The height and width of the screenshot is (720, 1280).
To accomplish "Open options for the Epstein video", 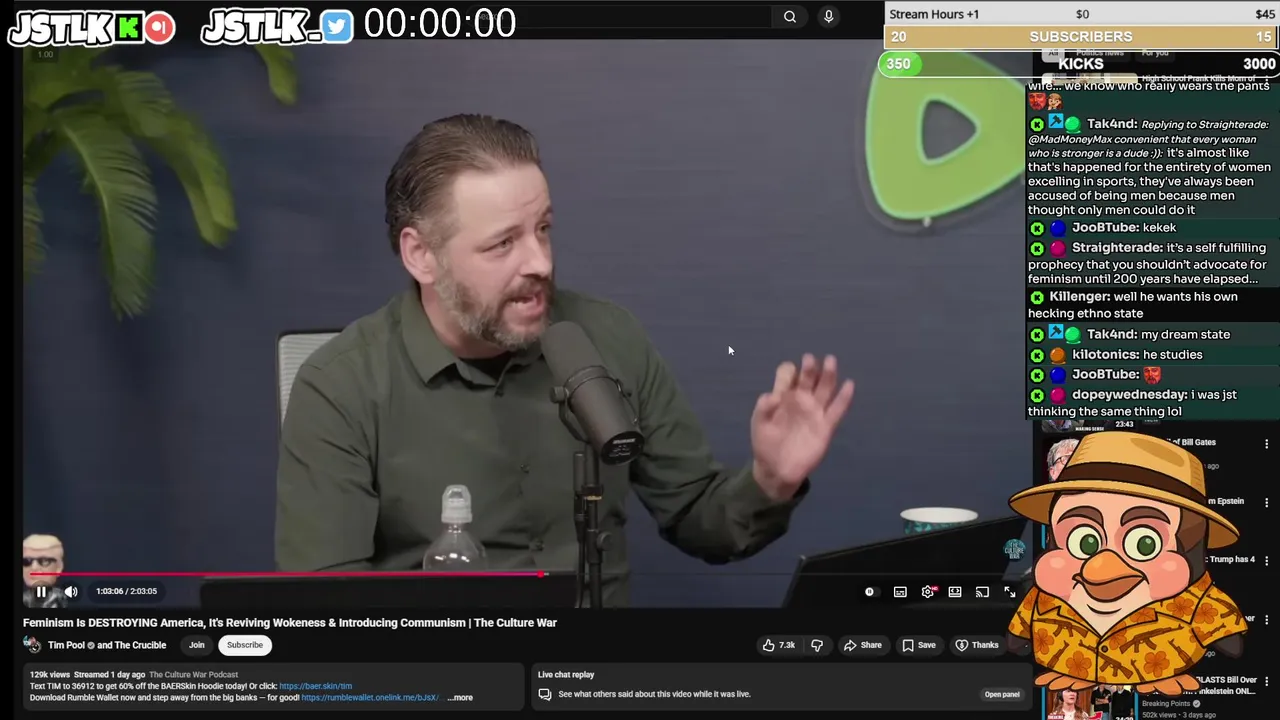I will pos(1266,503).
